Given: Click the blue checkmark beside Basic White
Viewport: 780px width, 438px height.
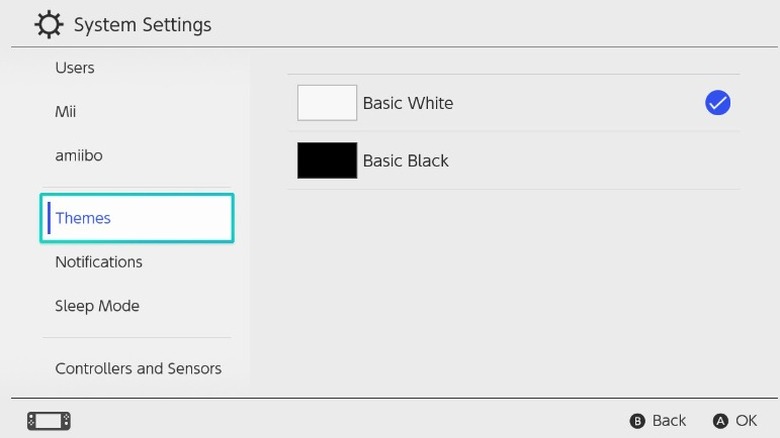Looking at the screenshot, I should (x=717, y=102).
